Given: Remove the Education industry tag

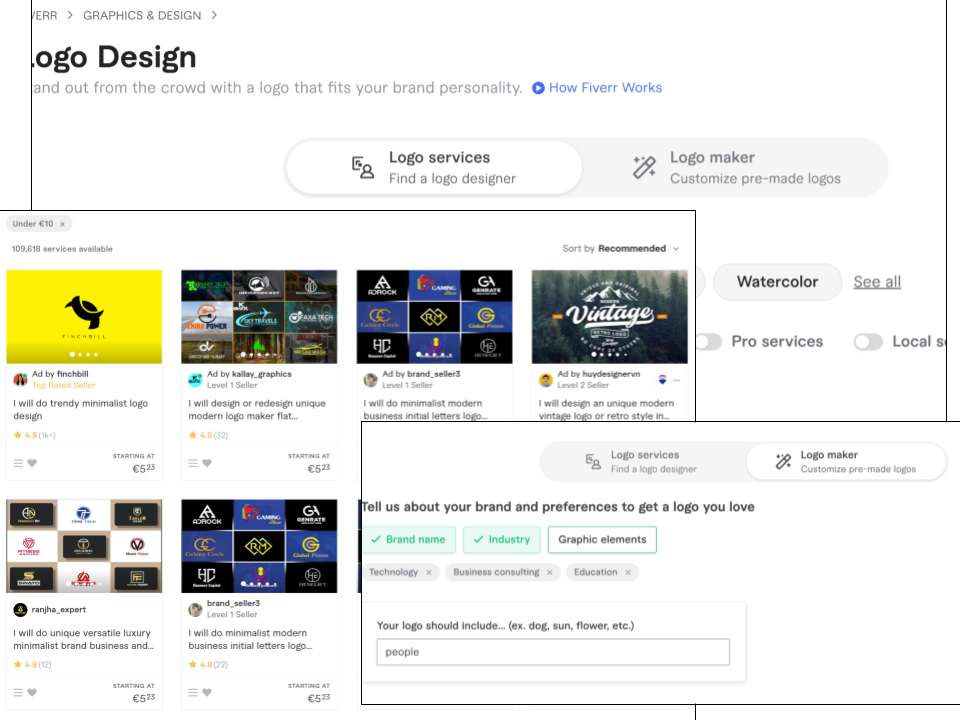Looking at the screenshot, I should click(628, 572).
